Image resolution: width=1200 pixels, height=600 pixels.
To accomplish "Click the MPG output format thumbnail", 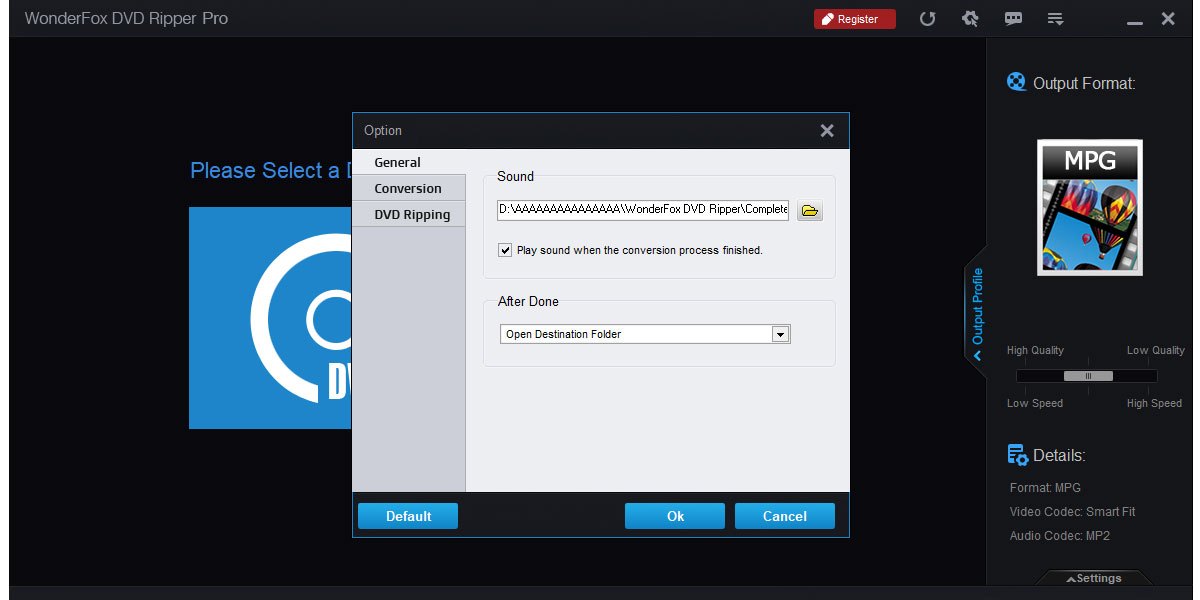I will click(1089, 207).
